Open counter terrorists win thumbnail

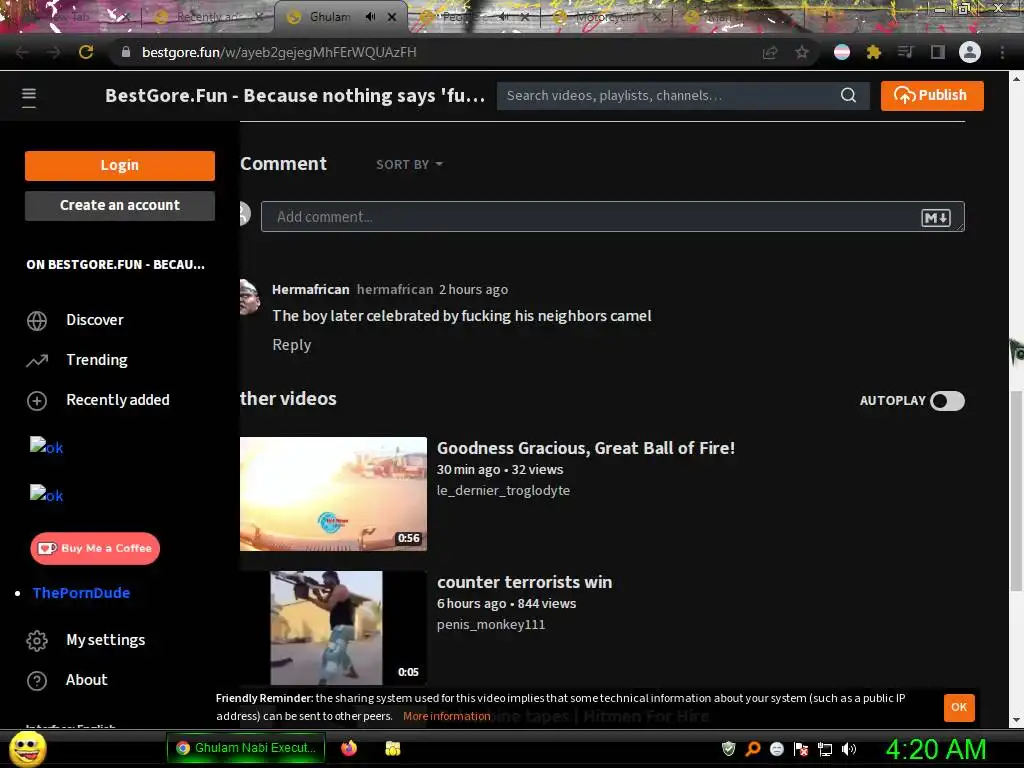[x=333, y=628]
